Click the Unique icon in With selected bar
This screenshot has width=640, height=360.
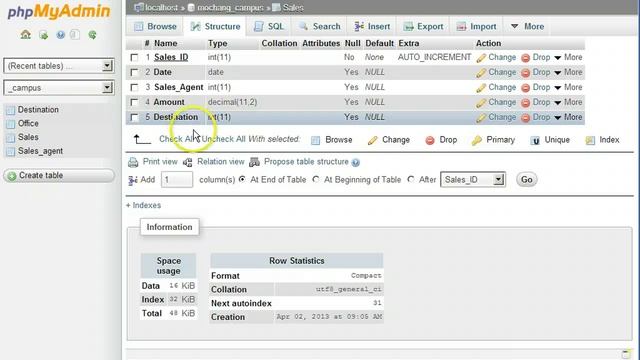(x=535, y=140)
